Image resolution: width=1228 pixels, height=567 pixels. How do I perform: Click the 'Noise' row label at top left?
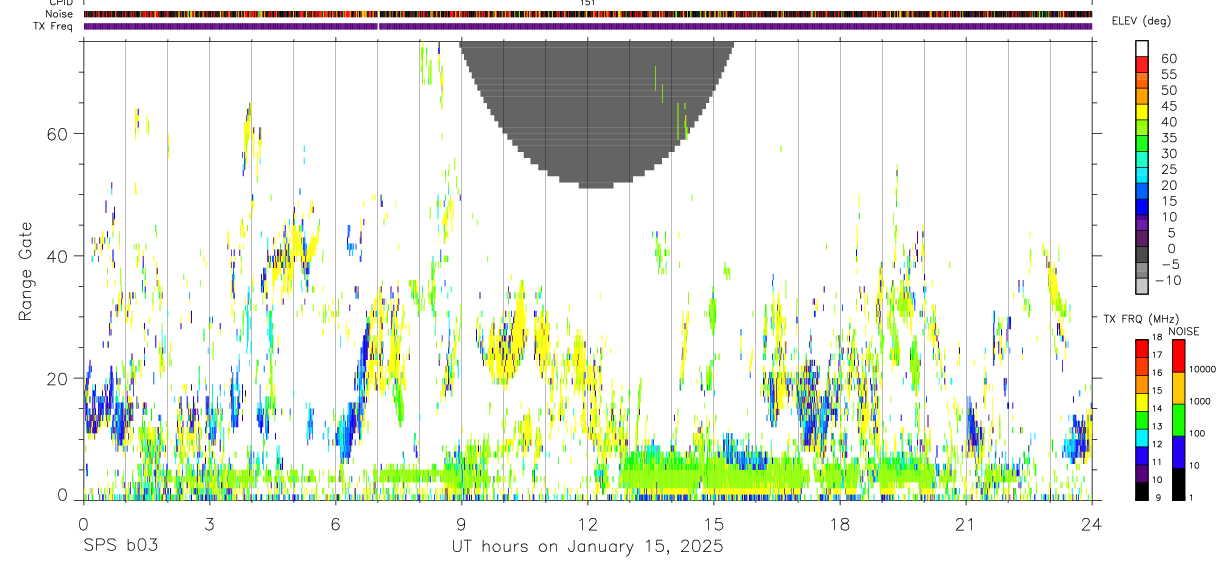point(61,15)
